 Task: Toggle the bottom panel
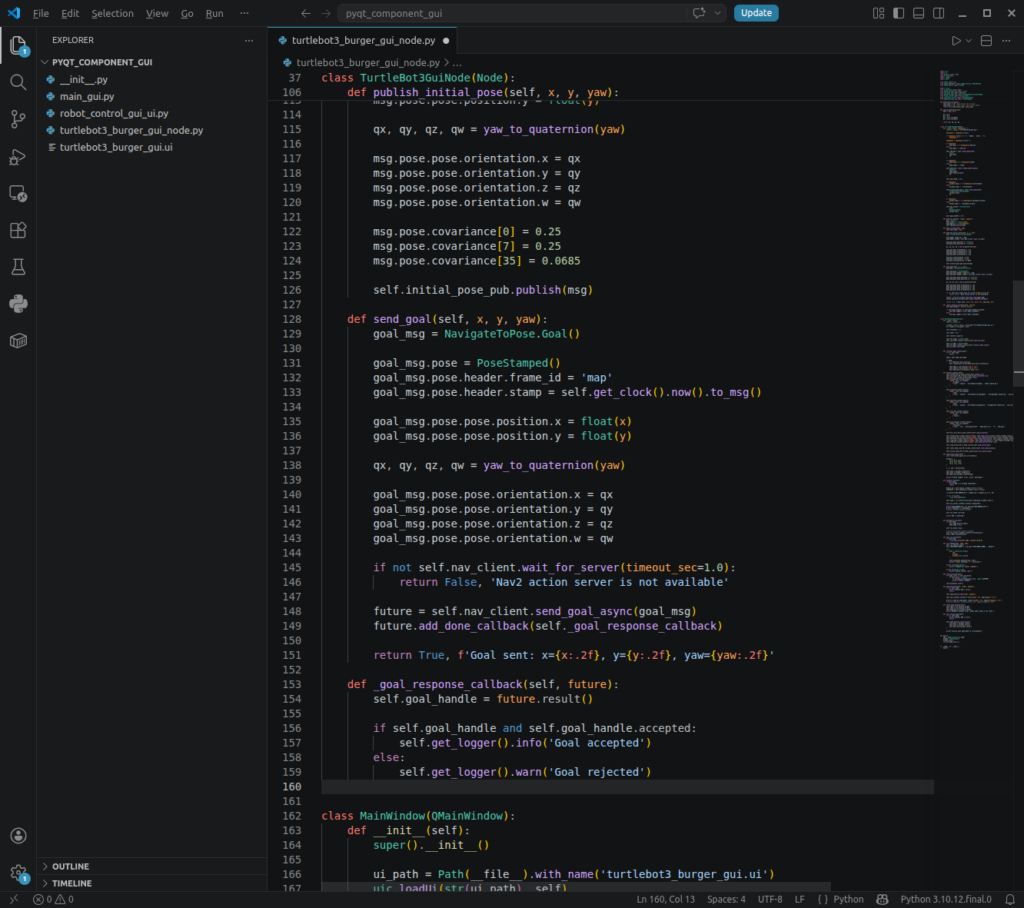[918, 13]
